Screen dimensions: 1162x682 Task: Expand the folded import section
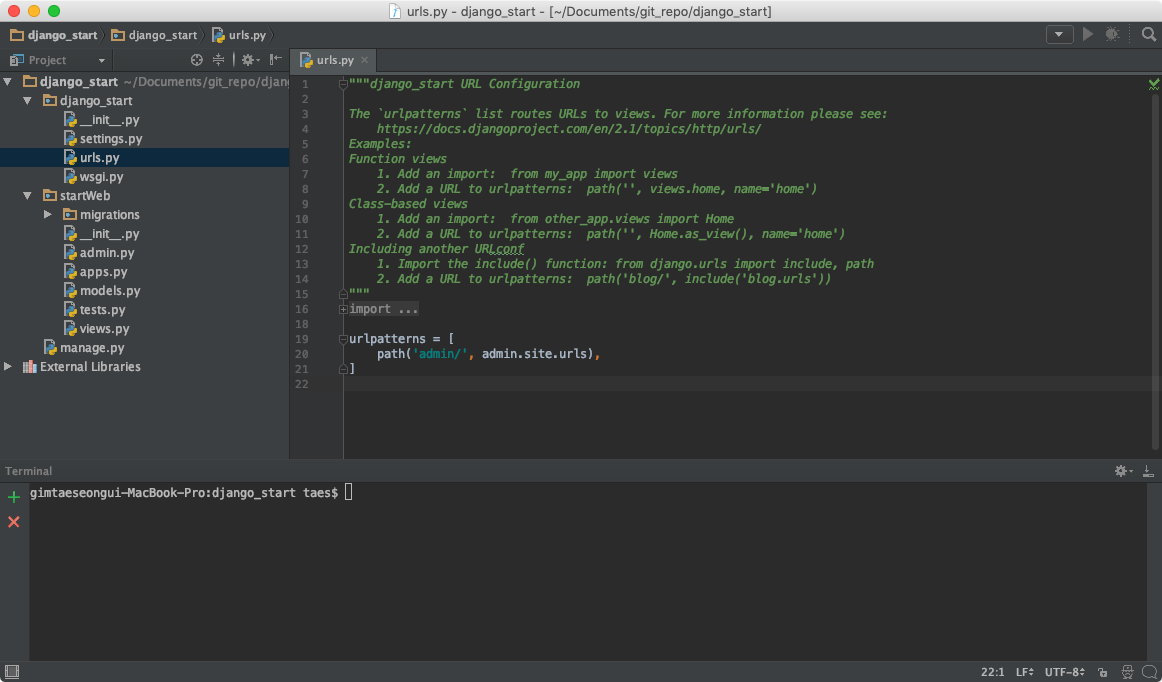click(x=343, y=309)
